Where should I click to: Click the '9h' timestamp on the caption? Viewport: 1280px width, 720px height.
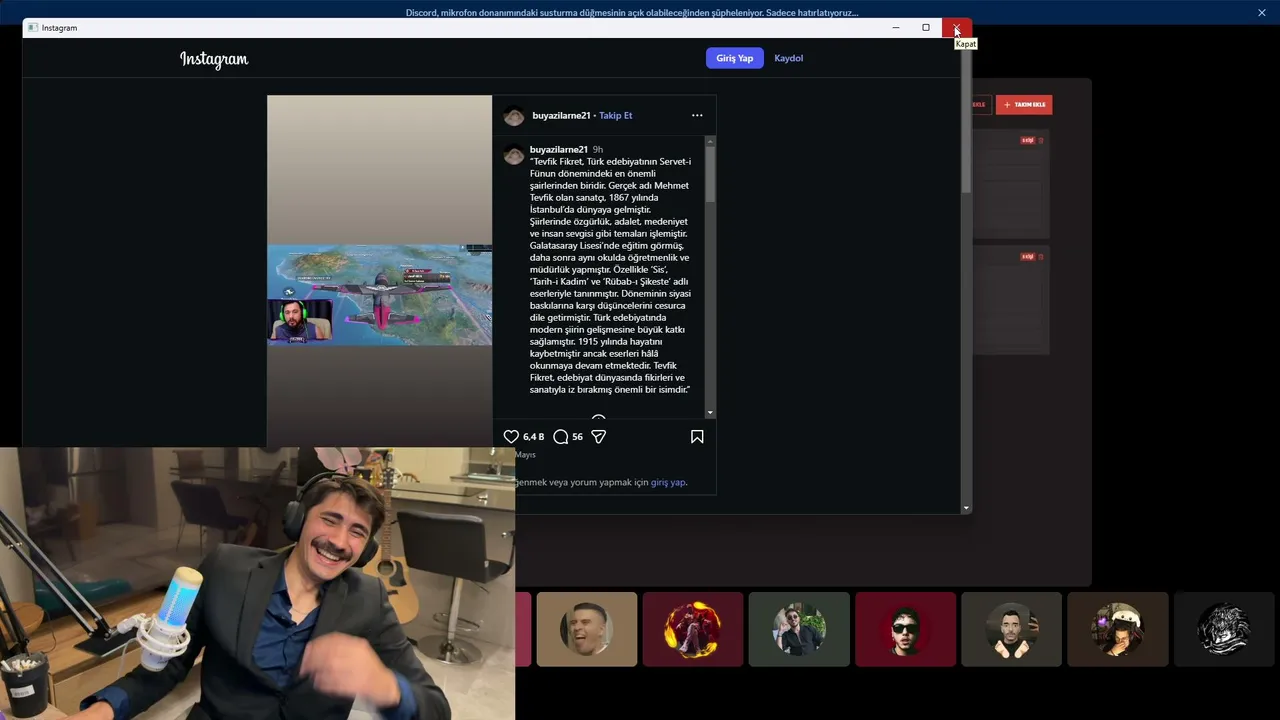(x=598, y=150)
